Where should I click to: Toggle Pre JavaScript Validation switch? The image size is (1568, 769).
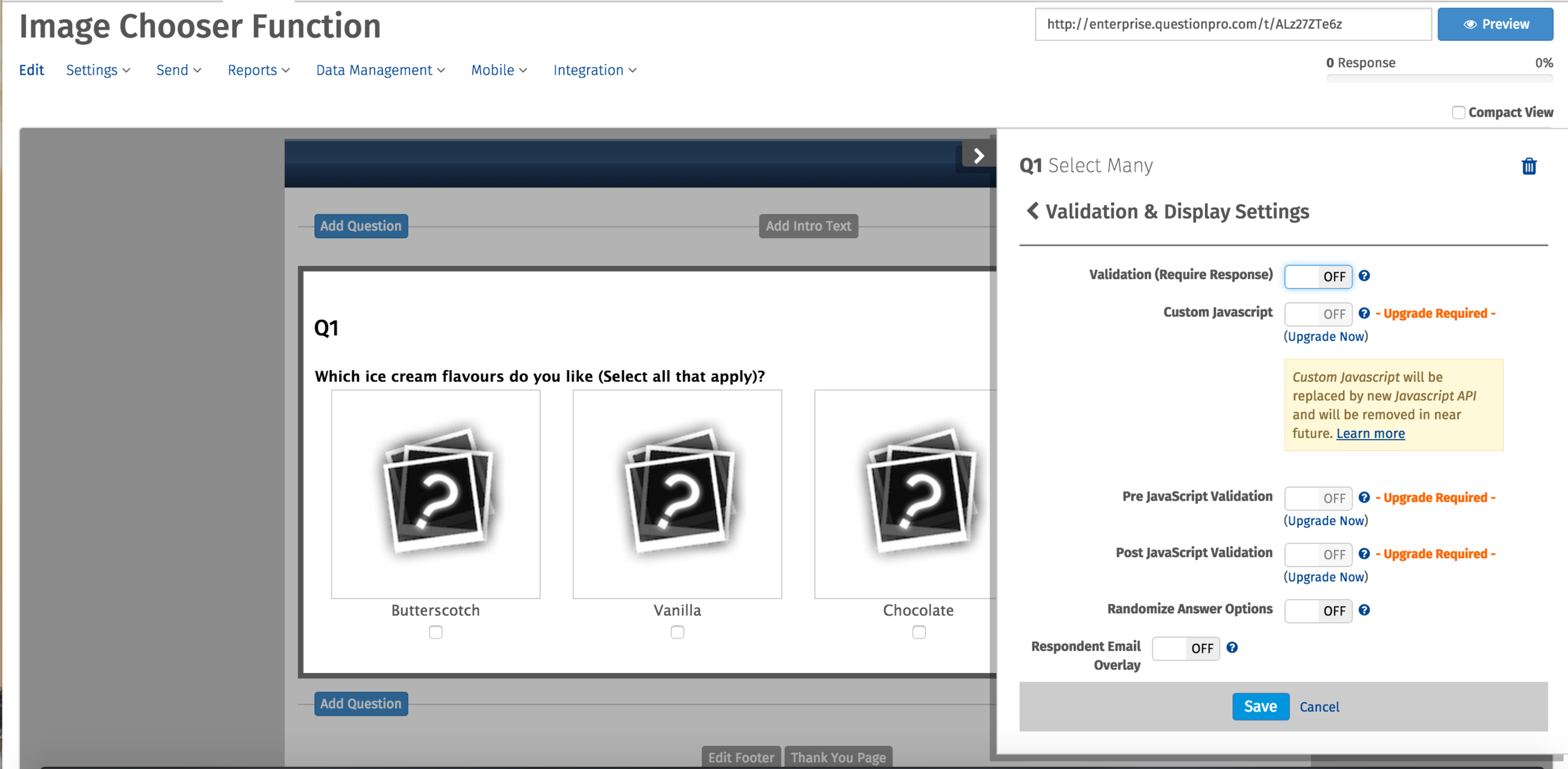click(x=1318, y=498)
